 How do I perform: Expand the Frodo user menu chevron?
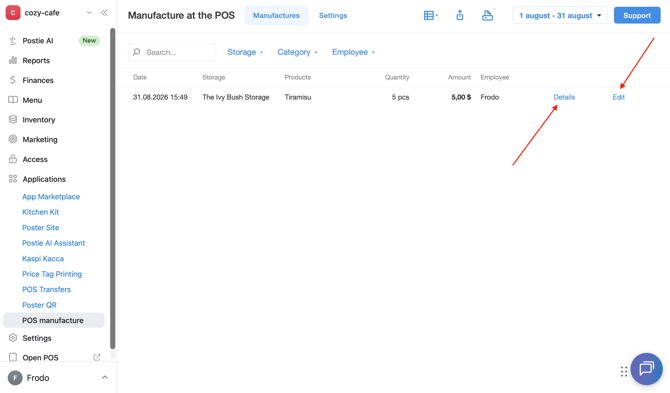(105, 378)
